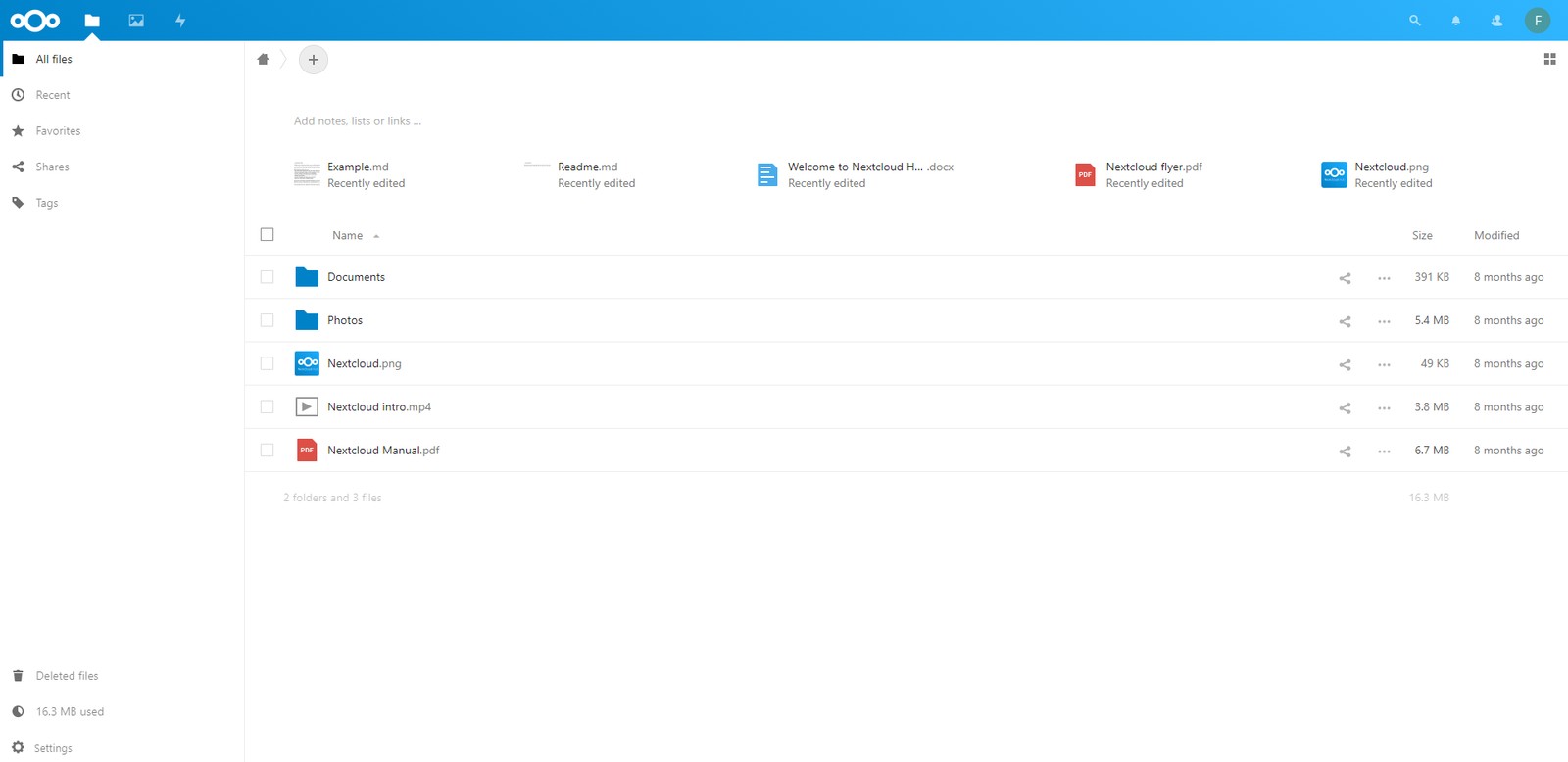This screenshot has width=1568, height=762.
Task: Open the search magnifier icon
Action: click(1415, 21)
